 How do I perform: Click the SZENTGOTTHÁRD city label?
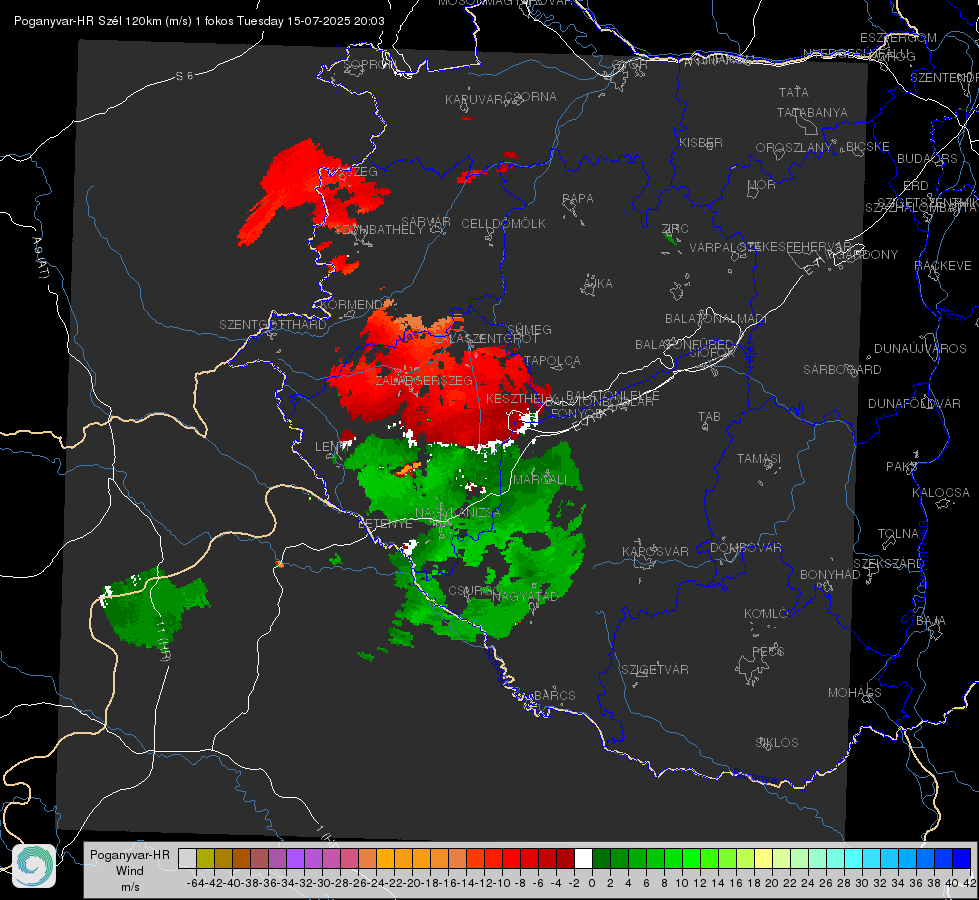[x=273, y=325]
